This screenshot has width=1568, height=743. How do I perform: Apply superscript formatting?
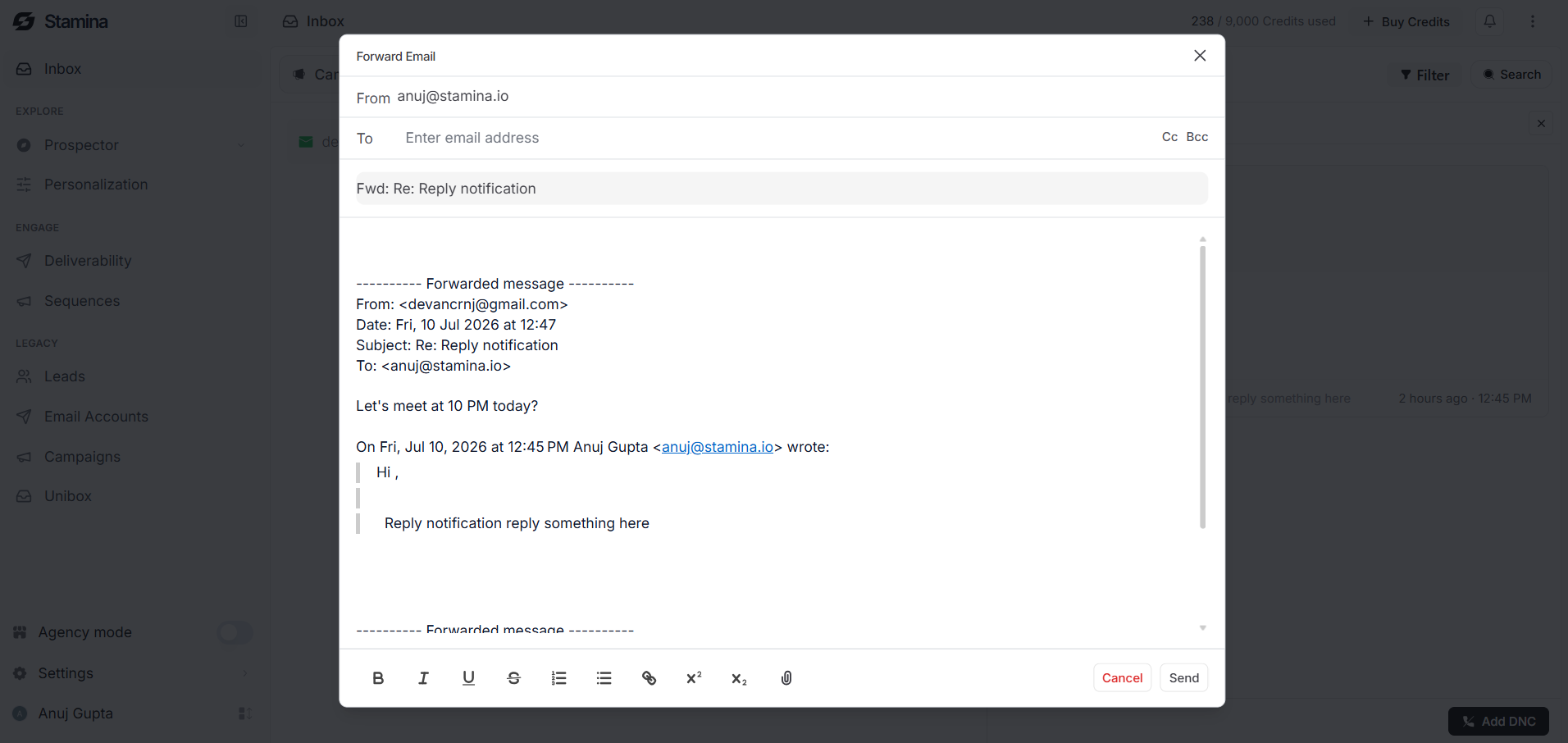pyautogui.click(x=694, y=678)
